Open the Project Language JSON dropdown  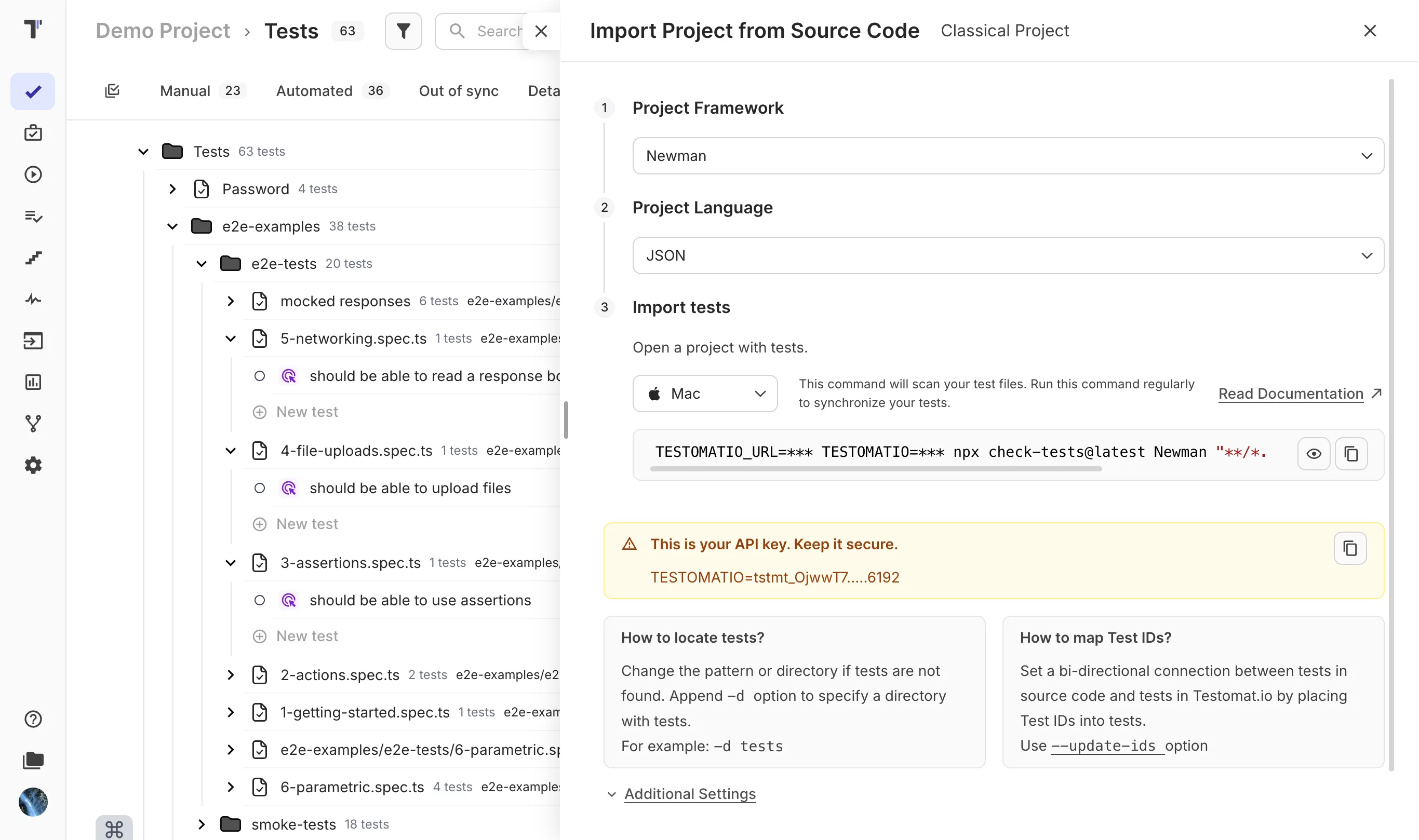click(1009, 255)
